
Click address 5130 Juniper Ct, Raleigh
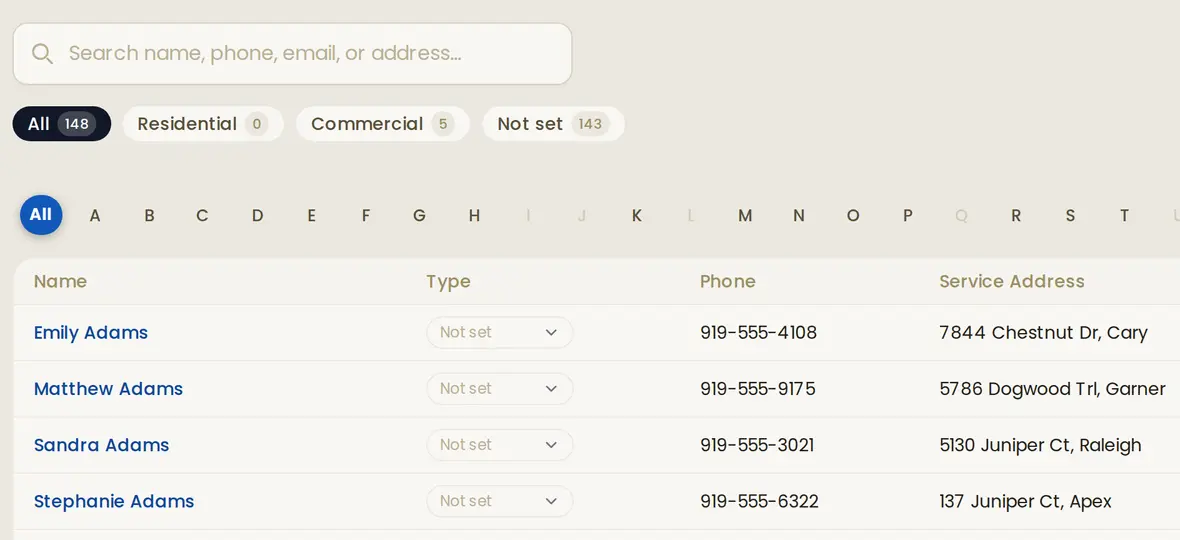tap(1041, 445)
